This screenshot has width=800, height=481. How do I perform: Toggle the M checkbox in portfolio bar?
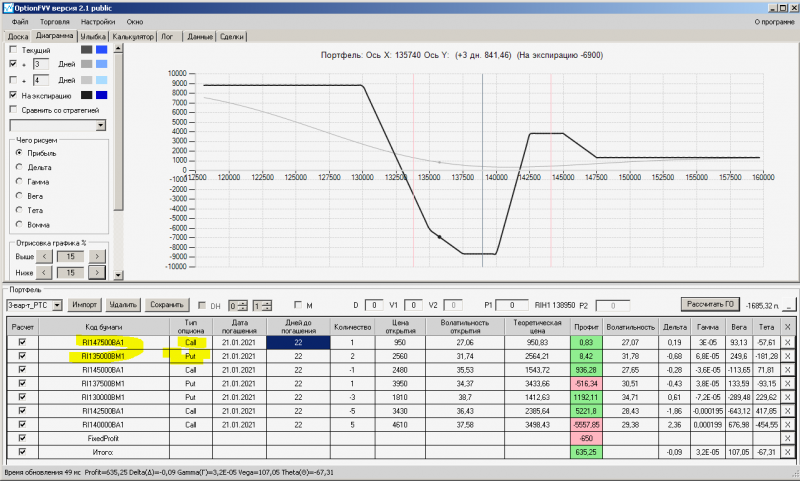pos(298,305)
